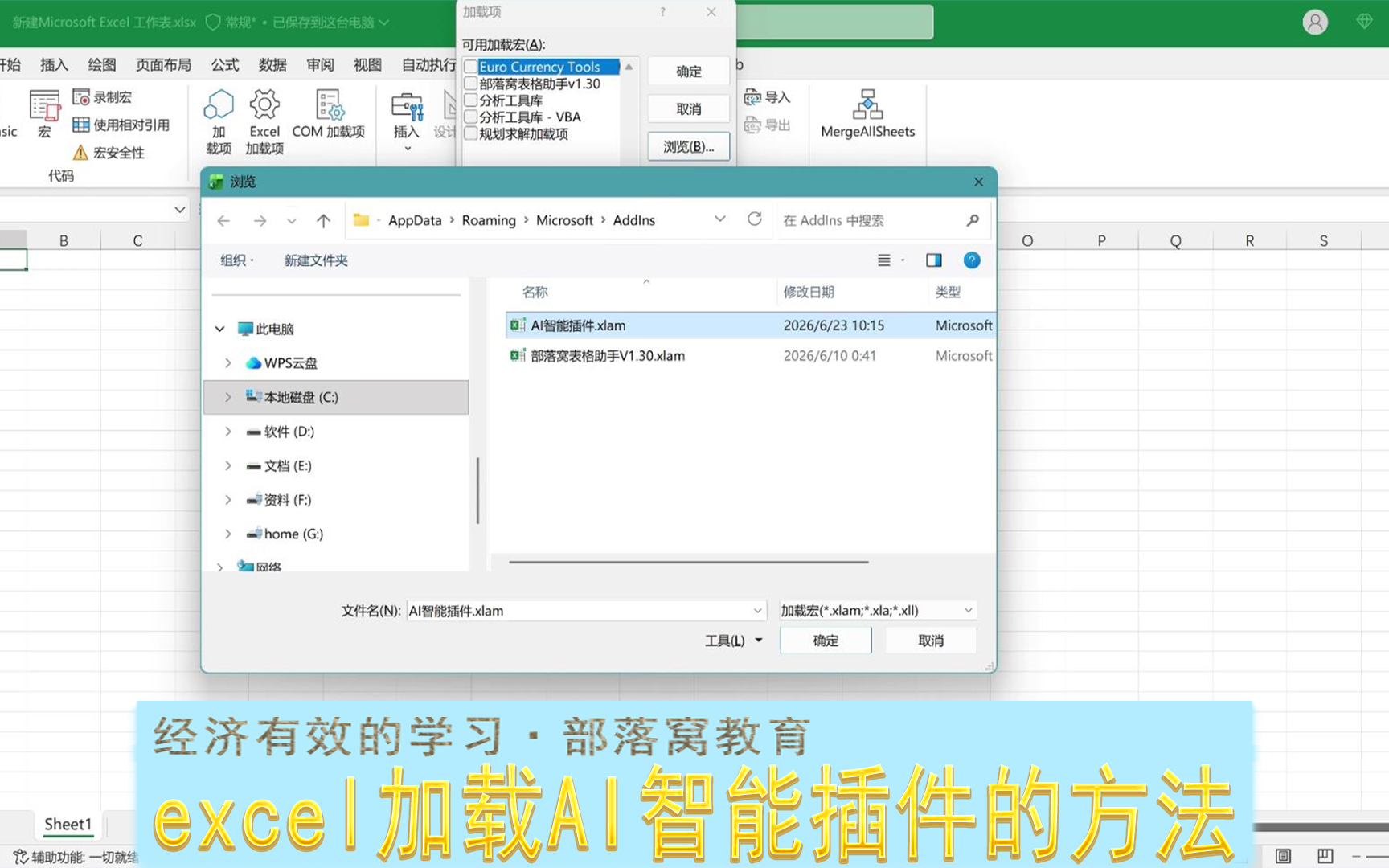Open Macro Security settings
This screenshot has height=868, width=1389.
(x=109, y=153)
